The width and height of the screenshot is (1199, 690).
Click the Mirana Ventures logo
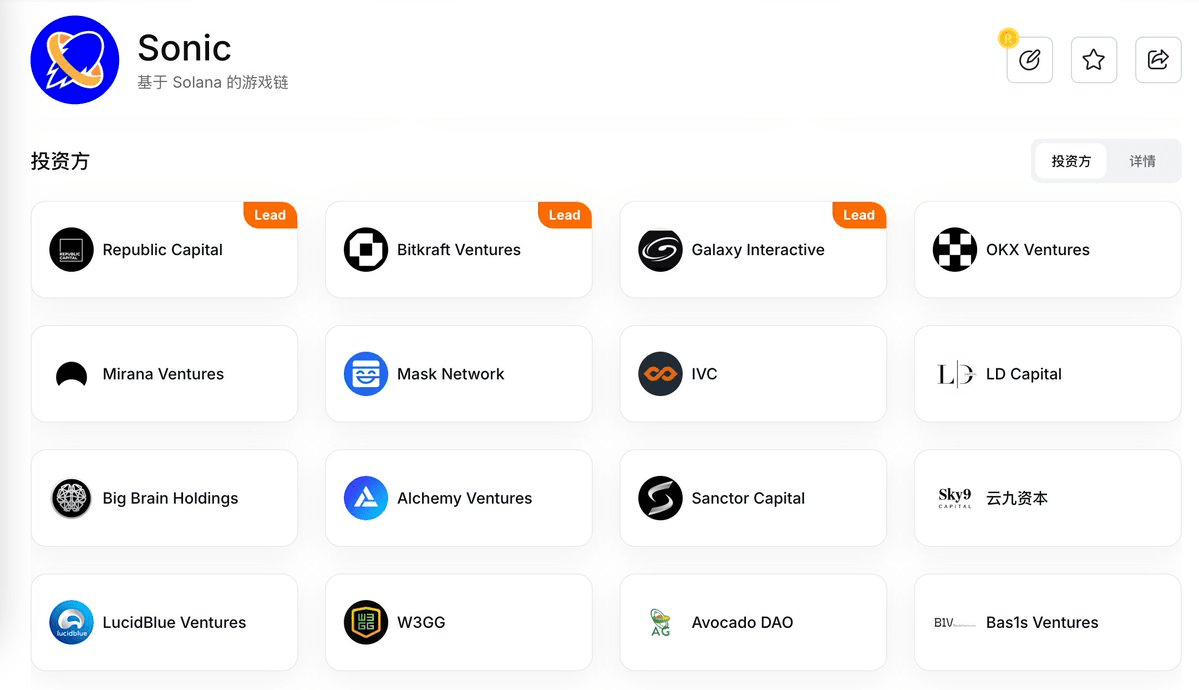tap(71, 374)
